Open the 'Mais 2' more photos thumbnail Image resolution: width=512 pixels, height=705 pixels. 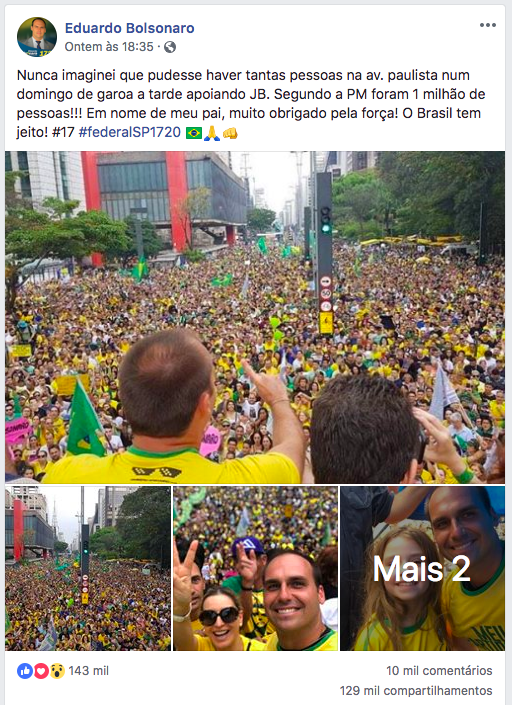point(422,568)
